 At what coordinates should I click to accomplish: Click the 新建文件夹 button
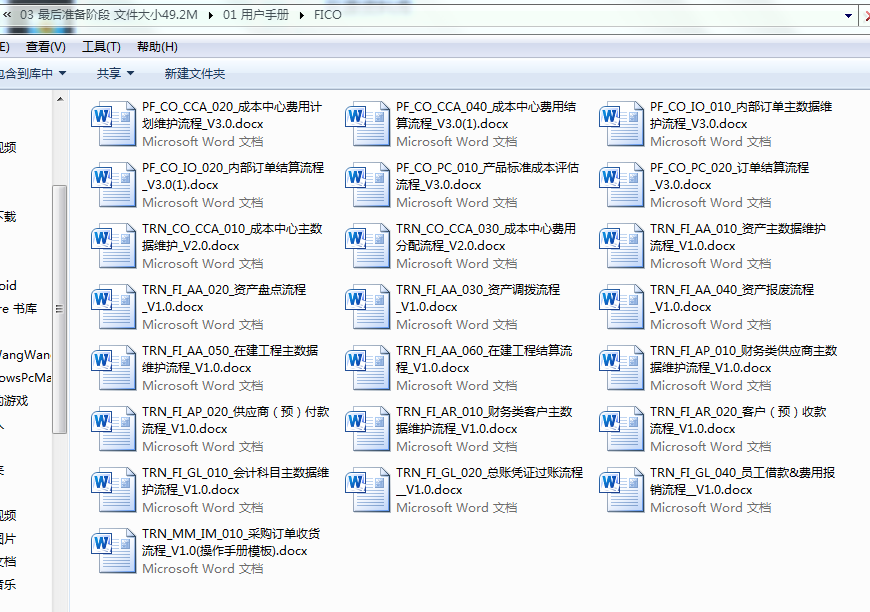pos(195,73)
